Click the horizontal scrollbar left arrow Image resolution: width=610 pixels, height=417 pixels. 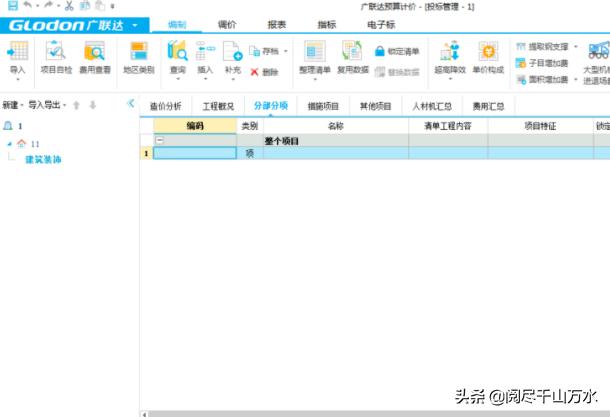coord(144,414)
